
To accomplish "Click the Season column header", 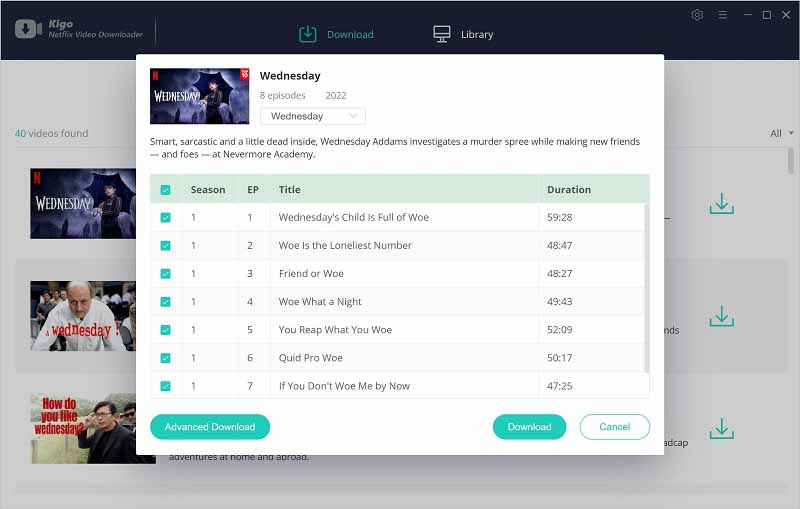I will 208,190.
